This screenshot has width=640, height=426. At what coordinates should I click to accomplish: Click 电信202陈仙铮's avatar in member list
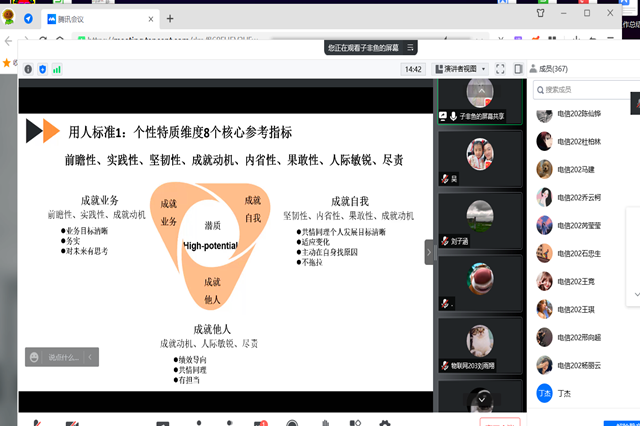point(544,114)
